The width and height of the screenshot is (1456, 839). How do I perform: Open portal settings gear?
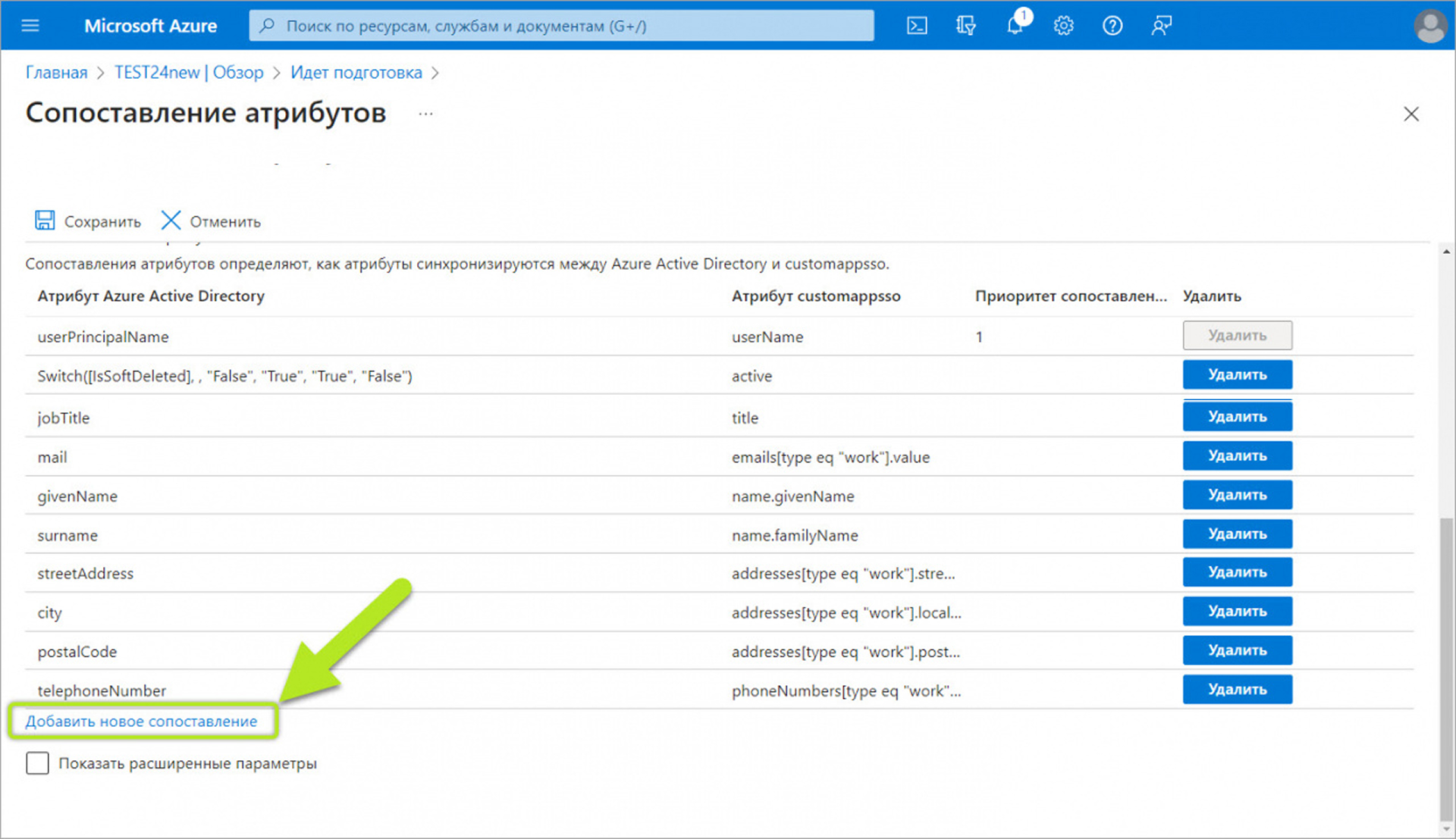(x=1063, y=26)
